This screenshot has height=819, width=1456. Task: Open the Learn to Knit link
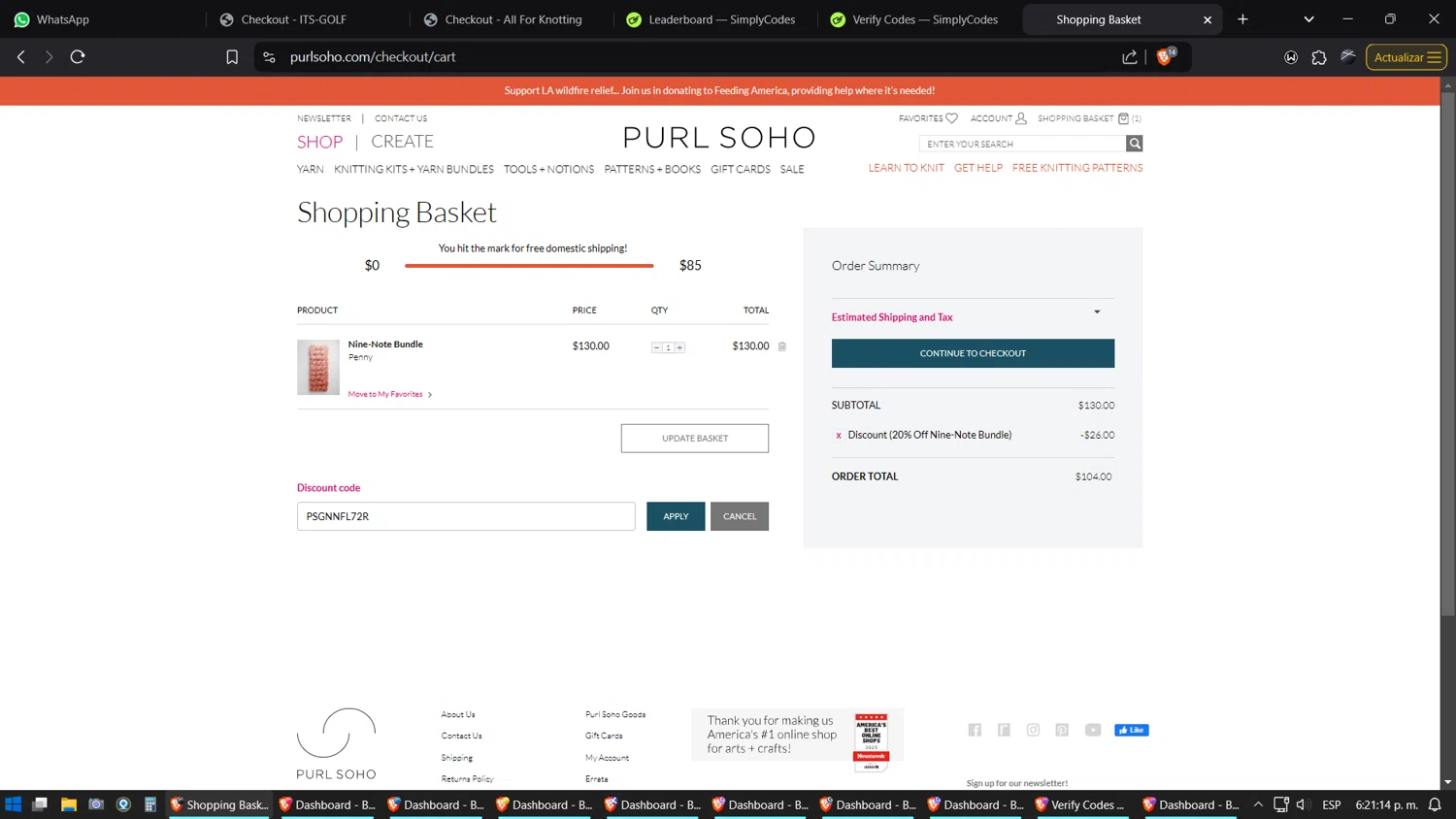click(906, 168)
